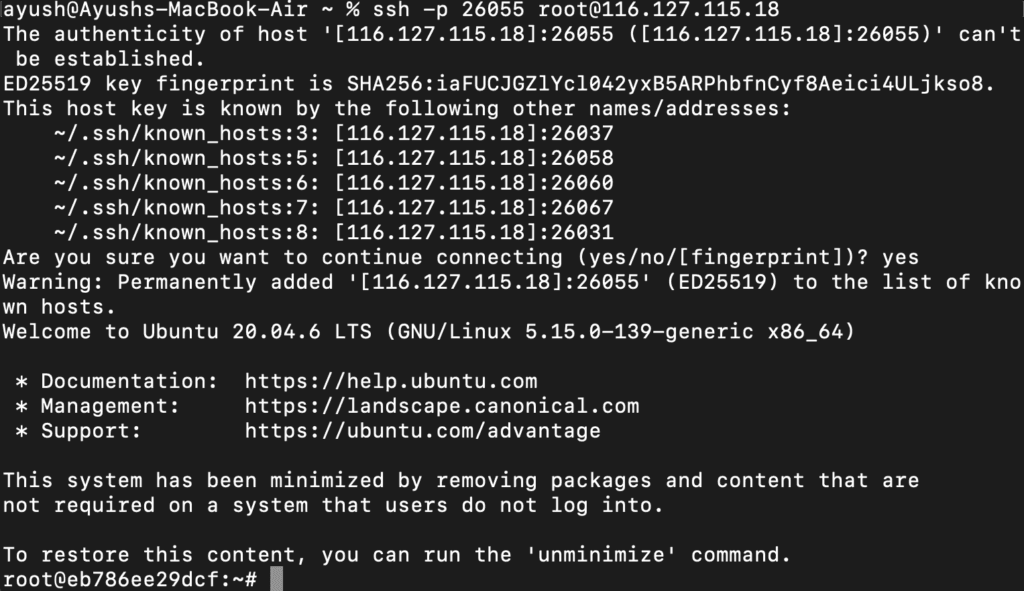
Task: Click the known_hosts:7 entry with port 26067
Action: [334, 208]
